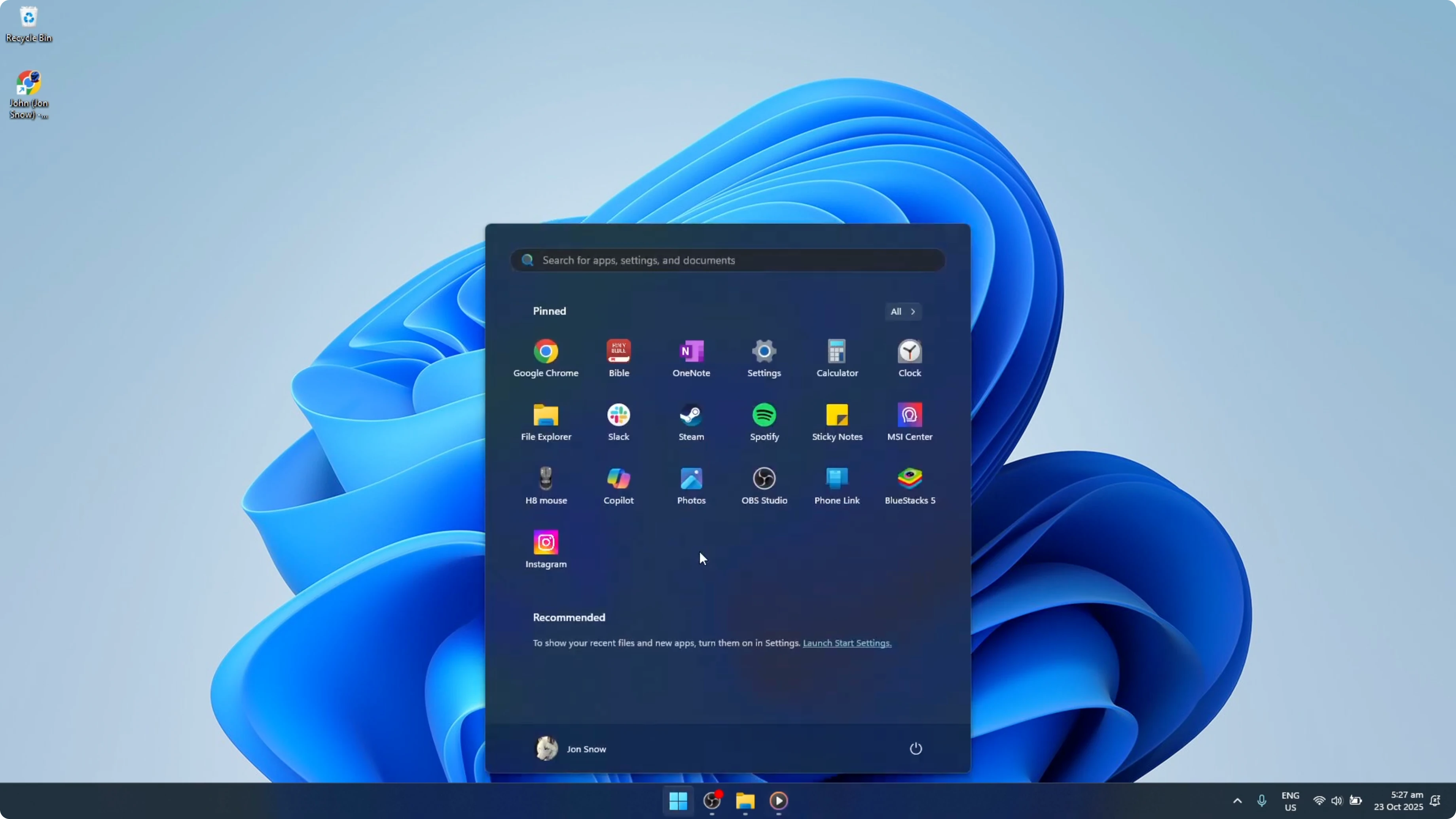
Task: Open the Photos app
Action: pos(691,486)
